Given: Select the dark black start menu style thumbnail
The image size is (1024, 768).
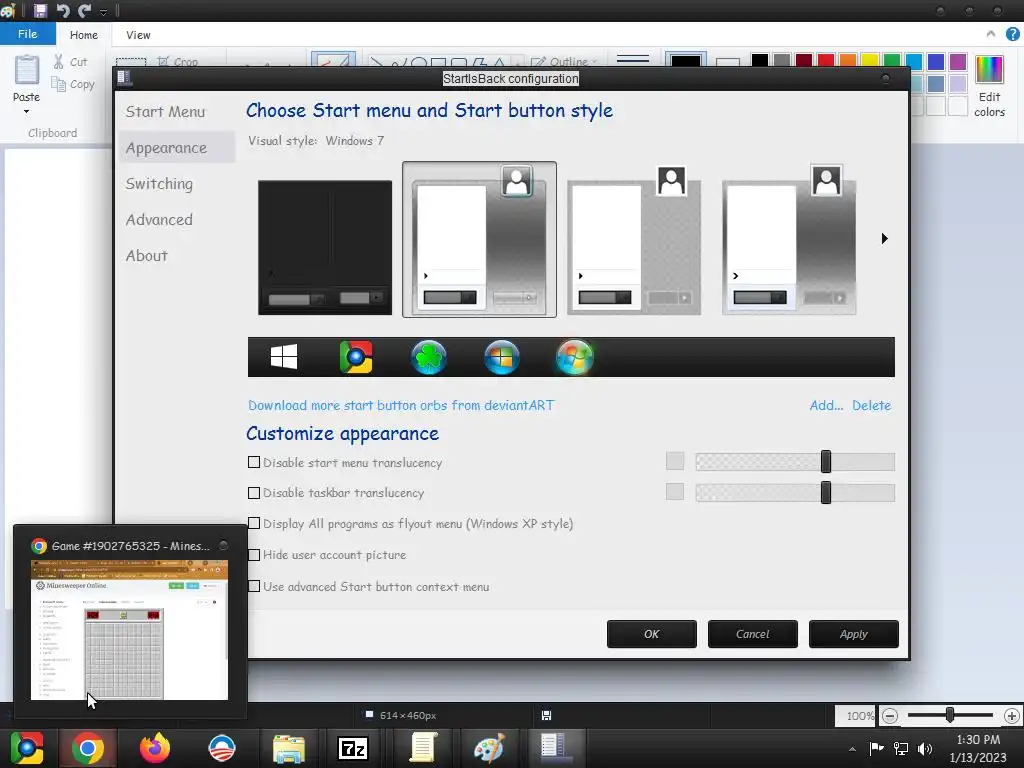Looking at the screenshot, I should (325, 248).
